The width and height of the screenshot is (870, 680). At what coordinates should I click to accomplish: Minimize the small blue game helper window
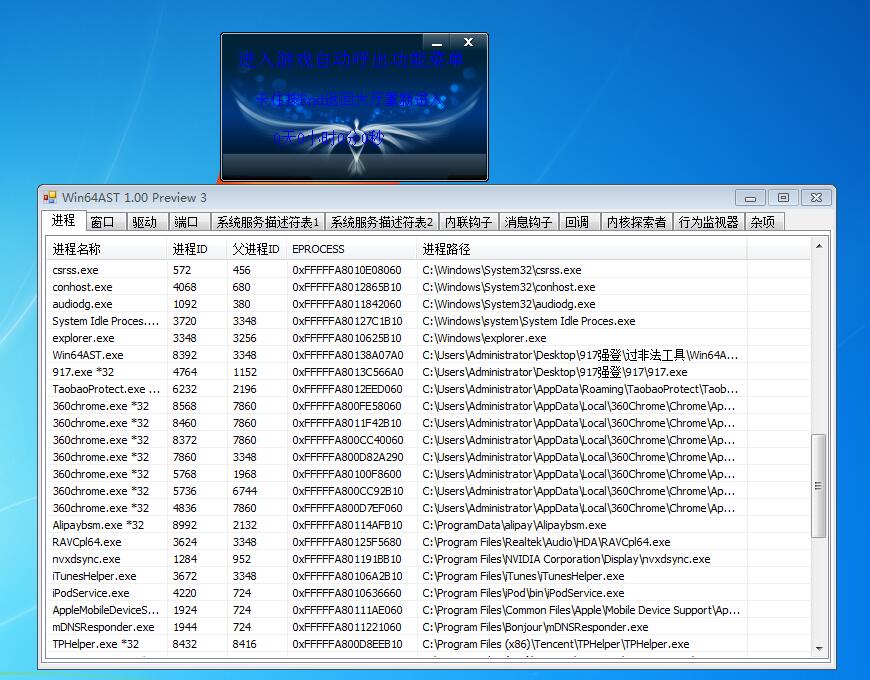click(x=437, y=43)
